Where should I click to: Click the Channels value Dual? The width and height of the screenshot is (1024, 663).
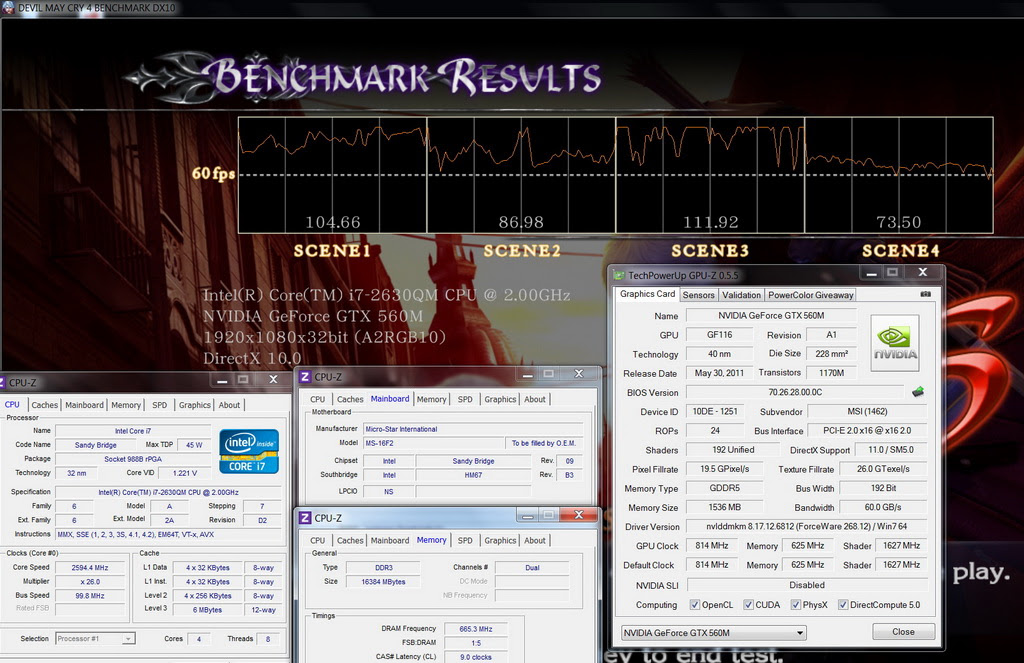[x=532, y=568]
